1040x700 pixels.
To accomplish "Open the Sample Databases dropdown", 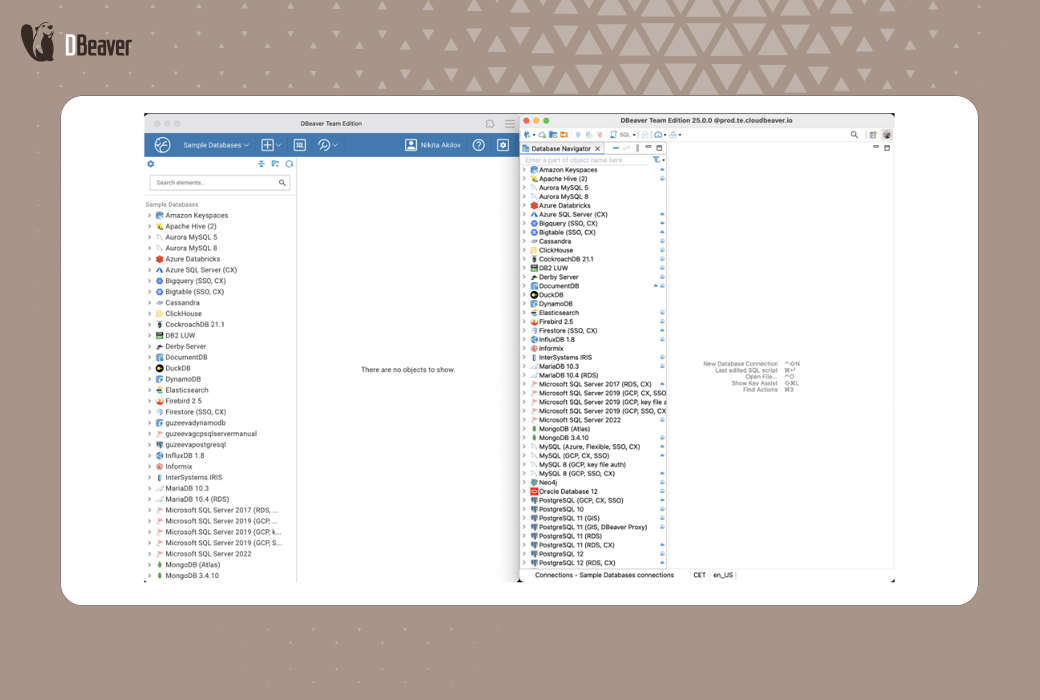I will coord(213,145).
